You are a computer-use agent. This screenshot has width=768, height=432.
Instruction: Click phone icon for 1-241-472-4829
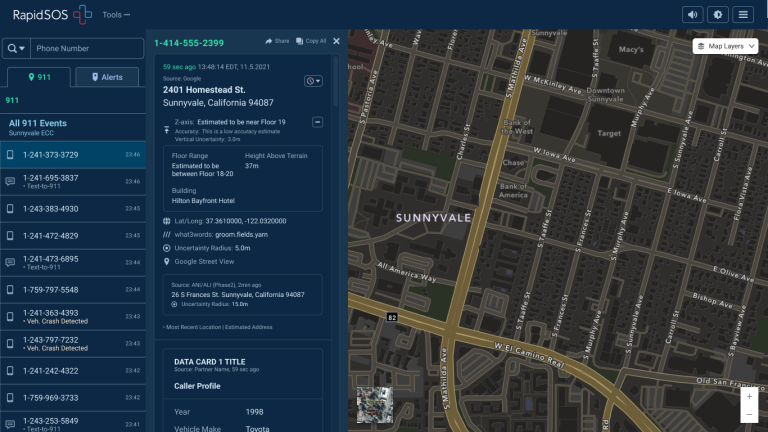[x=10, y=236]
